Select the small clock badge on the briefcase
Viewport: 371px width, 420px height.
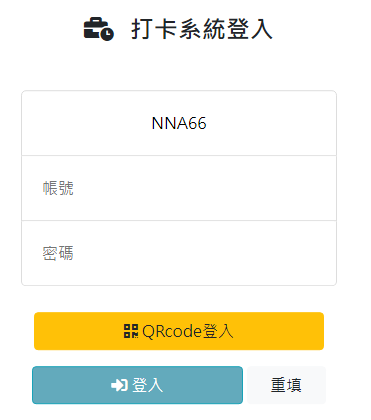click(x=107, y=34)
